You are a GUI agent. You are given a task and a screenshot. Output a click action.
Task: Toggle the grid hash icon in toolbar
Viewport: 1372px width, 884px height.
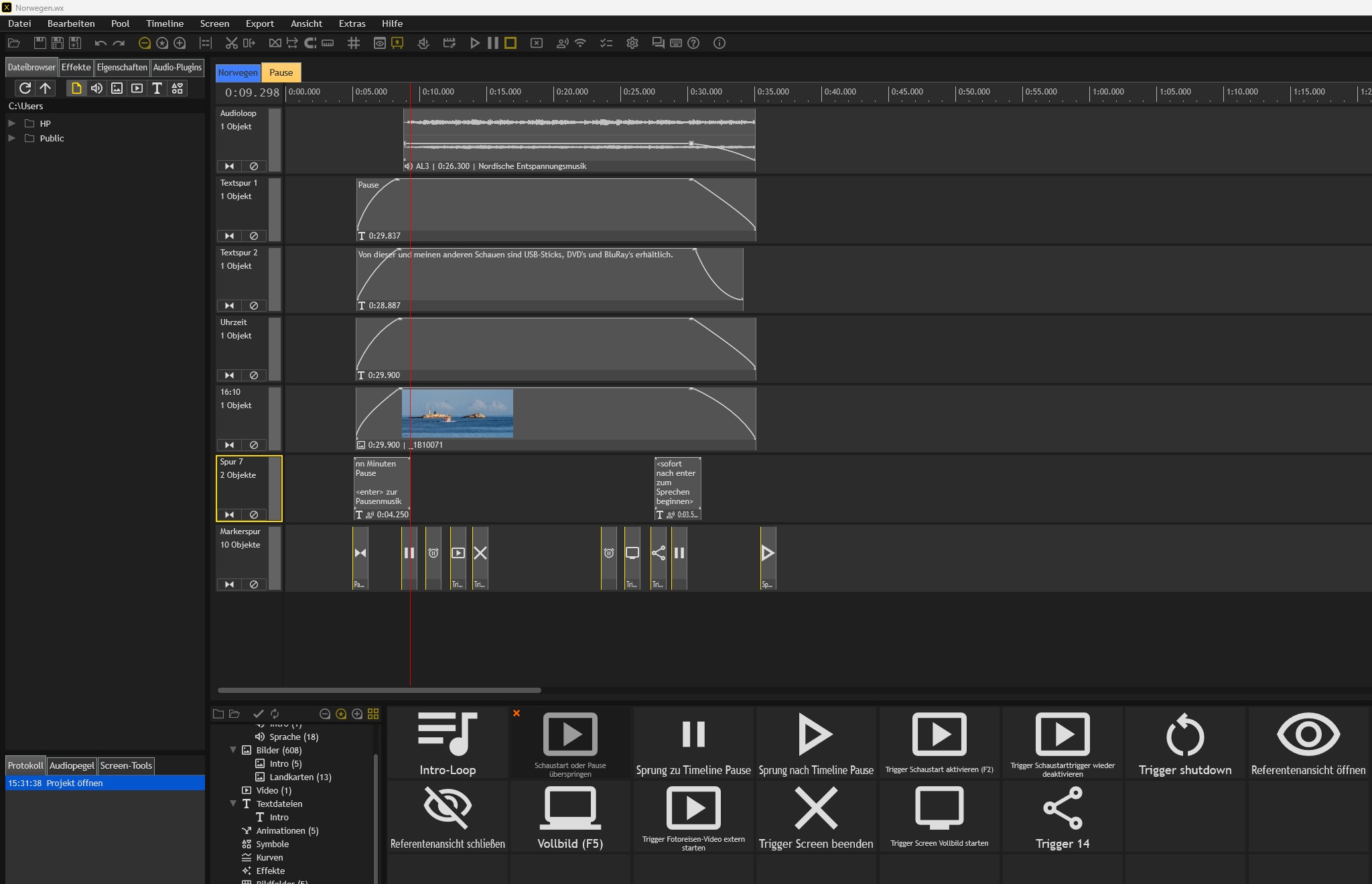(354, 43)
